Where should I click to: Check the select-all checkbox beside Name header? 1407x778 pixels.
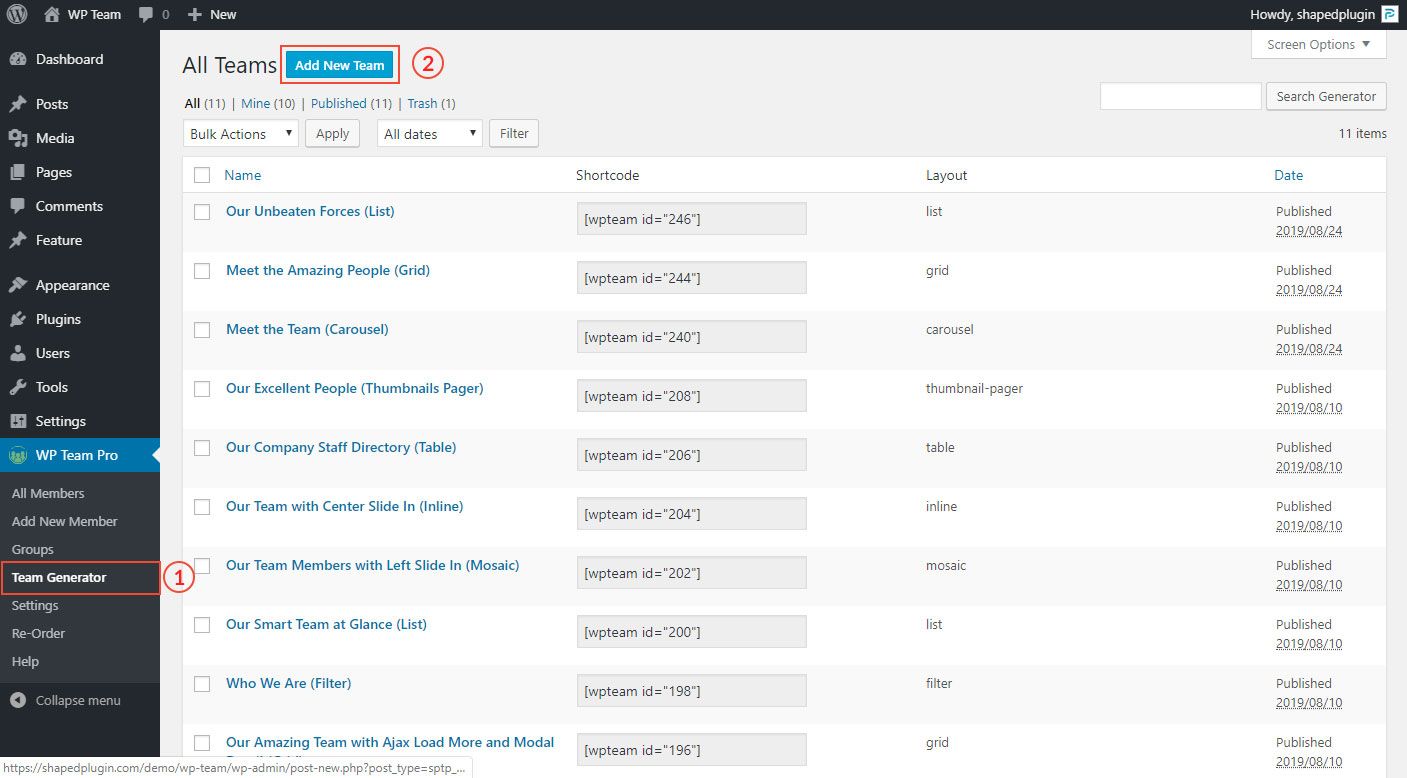pyautogui.click(x=202, y=175)
